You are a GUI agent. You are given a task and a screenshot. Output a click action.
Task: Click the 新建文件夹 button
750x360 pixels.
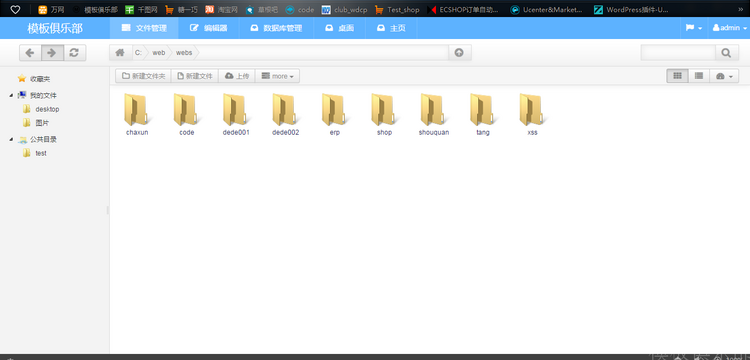click(143, 76)
